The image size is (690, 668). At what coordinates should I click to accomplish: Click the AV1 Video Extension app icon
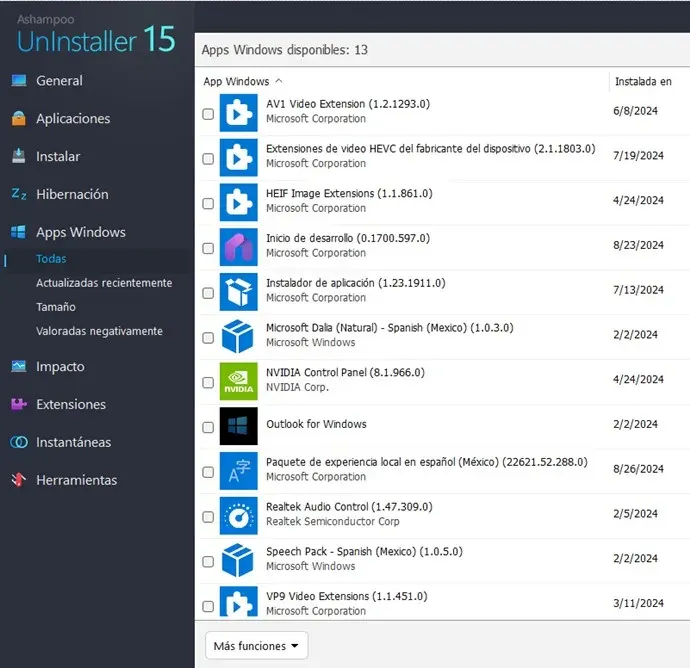click(x=239, y=114)
